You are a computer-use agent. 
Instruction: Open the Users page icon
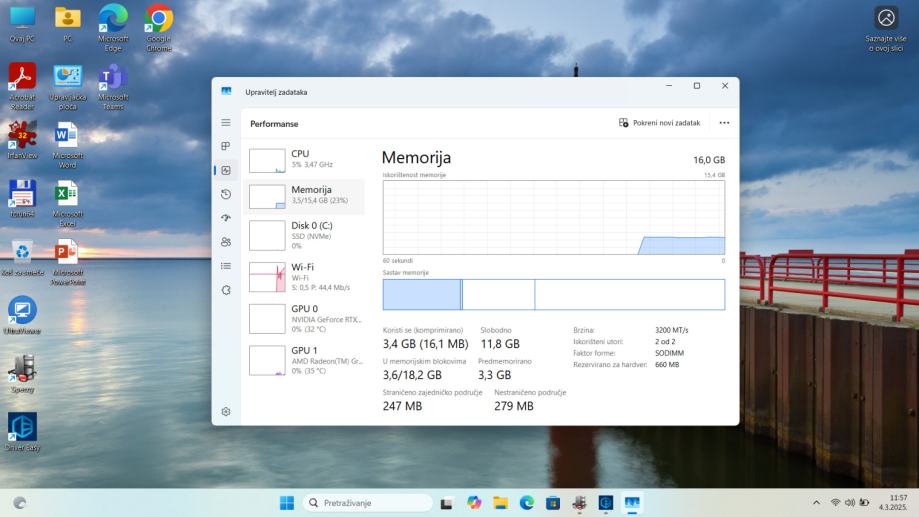(x=226, y=242)
